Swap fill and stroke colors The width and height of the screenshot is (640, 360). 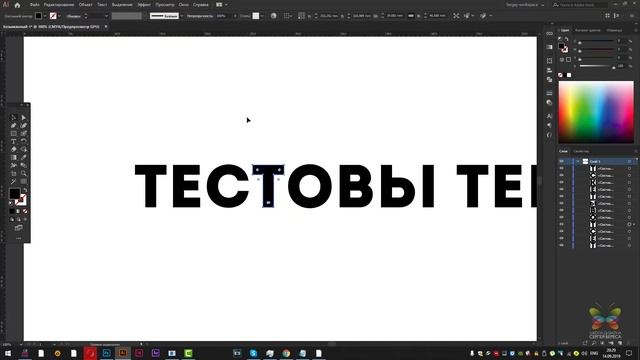(x=25, y=190)
